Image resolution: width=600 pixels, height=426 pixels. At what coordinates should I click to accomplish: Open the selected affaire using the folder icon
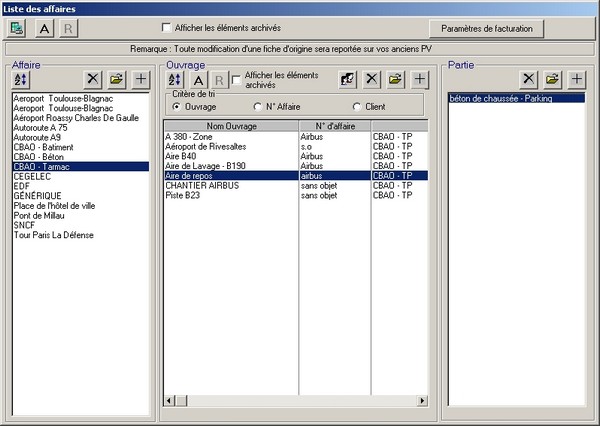(117, 79)
